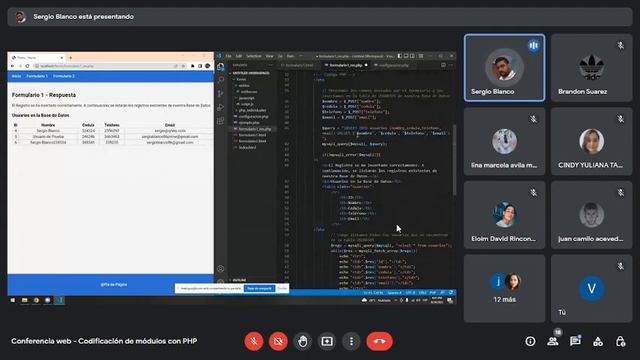This screenshot has height=360, width=640.
Task: Click the Formulario 2 nav link
Action: 64,76
